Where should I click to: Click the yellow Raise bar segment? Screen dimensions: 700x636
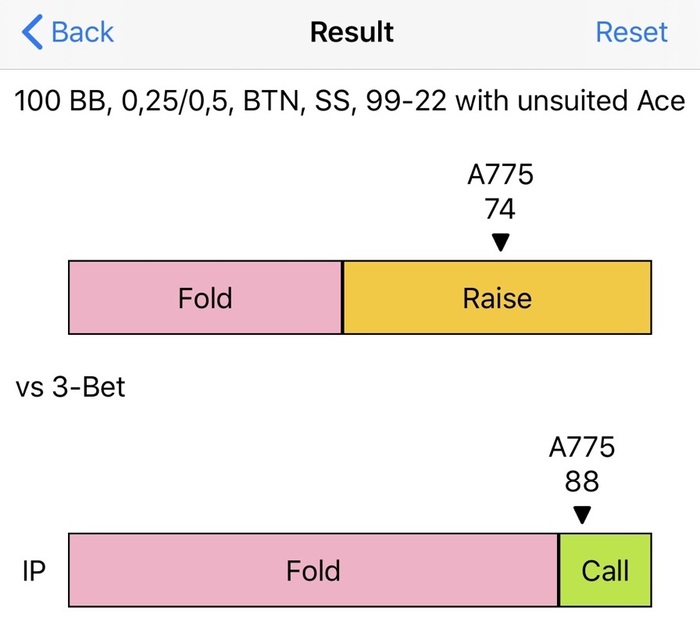pos(497,297)
